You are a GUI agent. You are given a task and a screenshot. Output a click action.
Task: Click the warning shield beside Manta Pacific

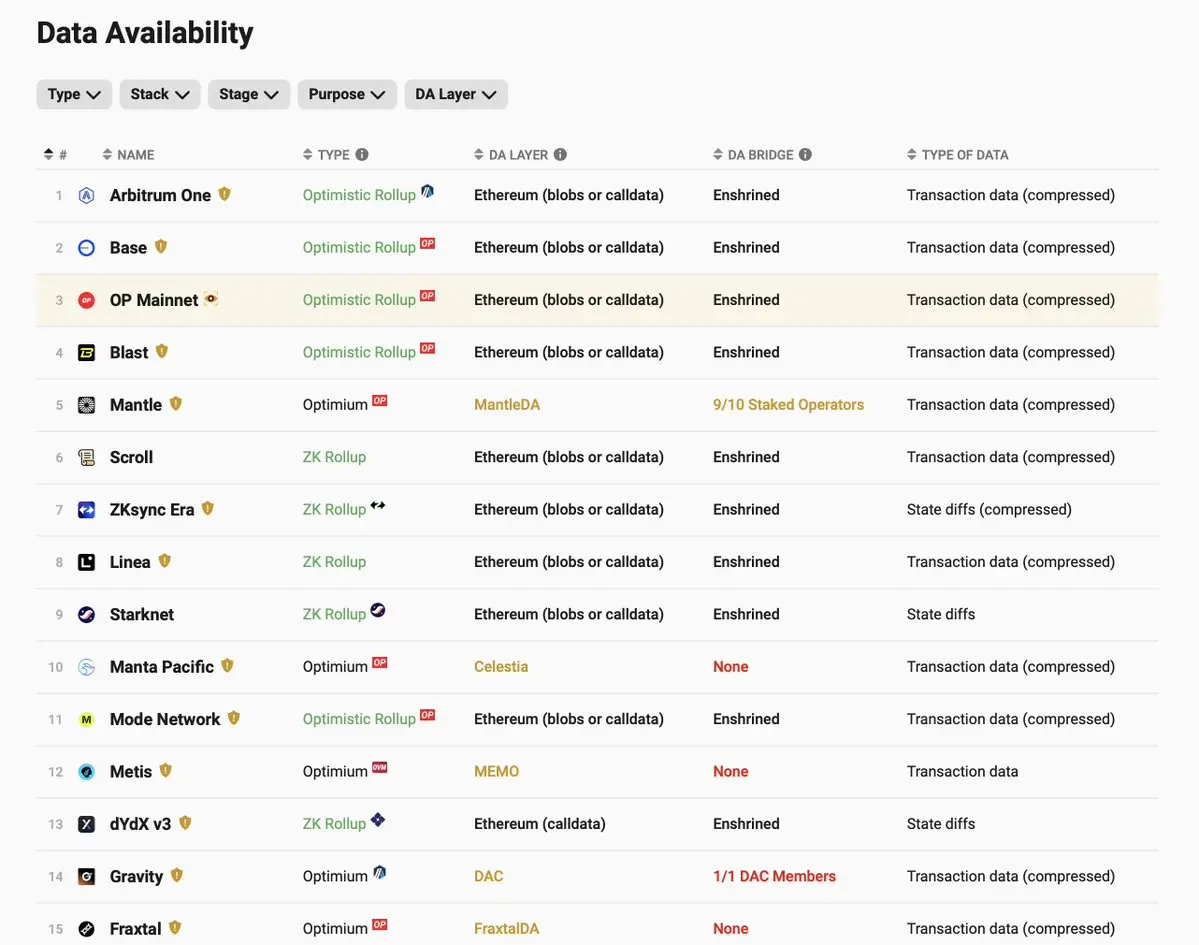[227, 665]
